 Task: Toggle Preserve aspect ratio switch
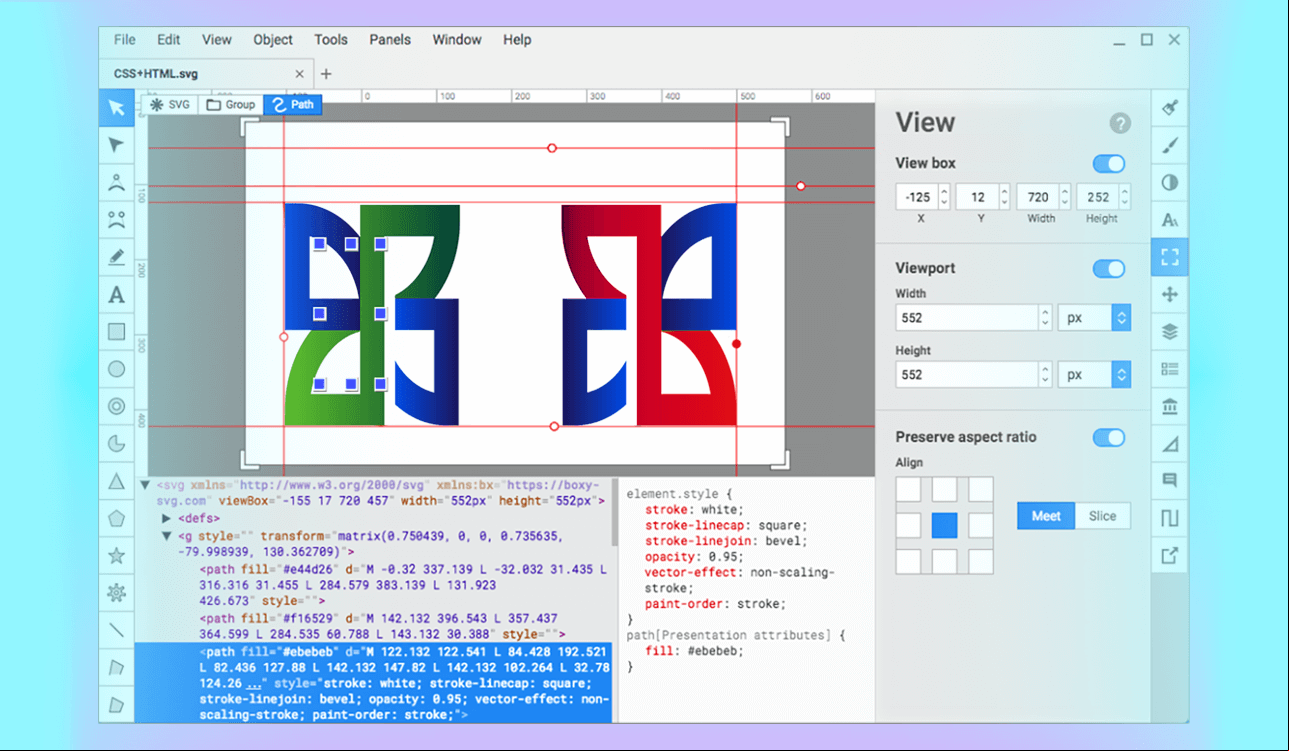pyautogui.click(x=1109, y=437)
